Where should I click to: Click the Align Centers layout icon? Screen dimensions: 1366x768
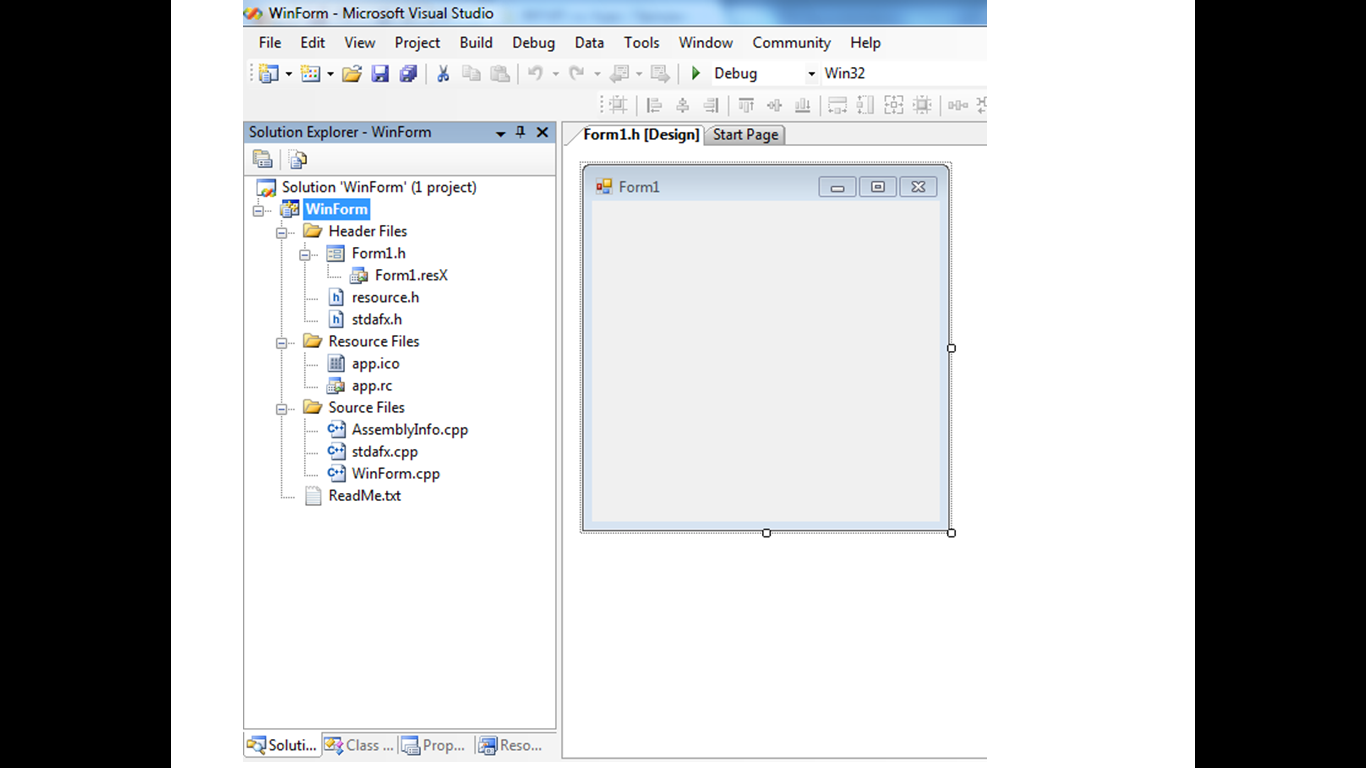pyautogui.click(x=683, y=104)
